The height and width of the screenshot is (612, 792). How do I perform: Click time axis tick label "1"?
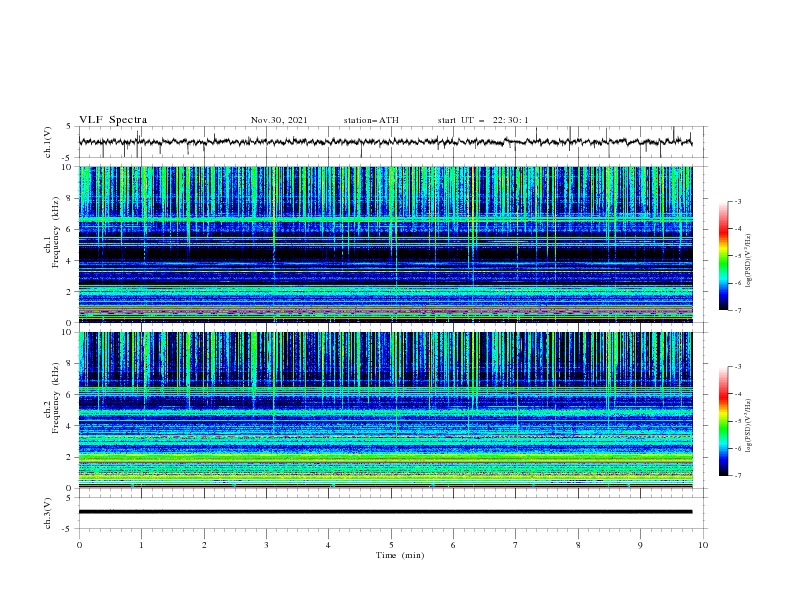click(141, 545)
